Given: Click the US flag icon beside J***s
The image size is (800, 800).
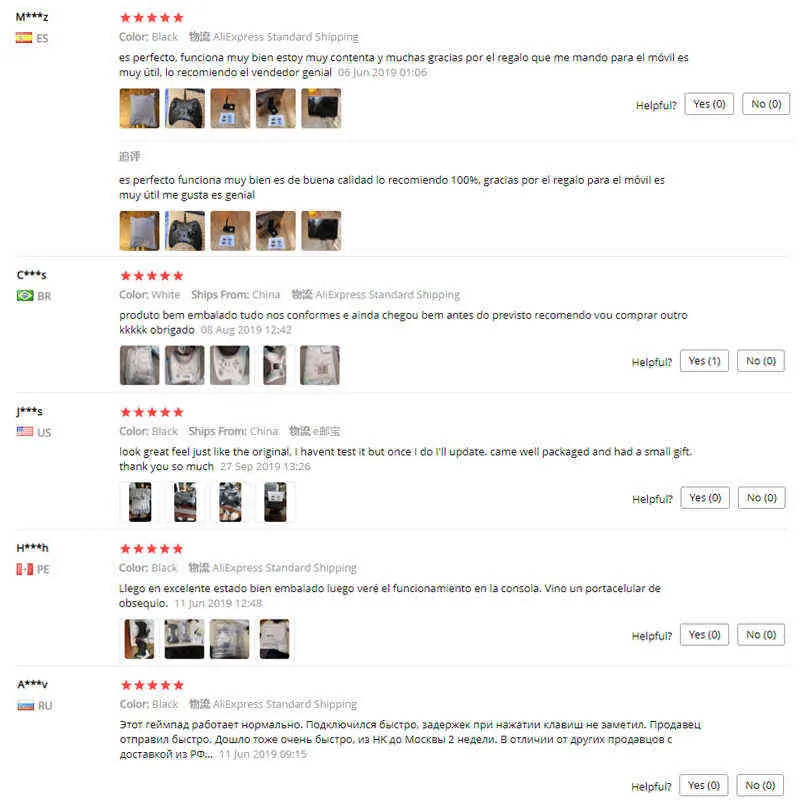Looking at the screenshot, I should point(24,432).
